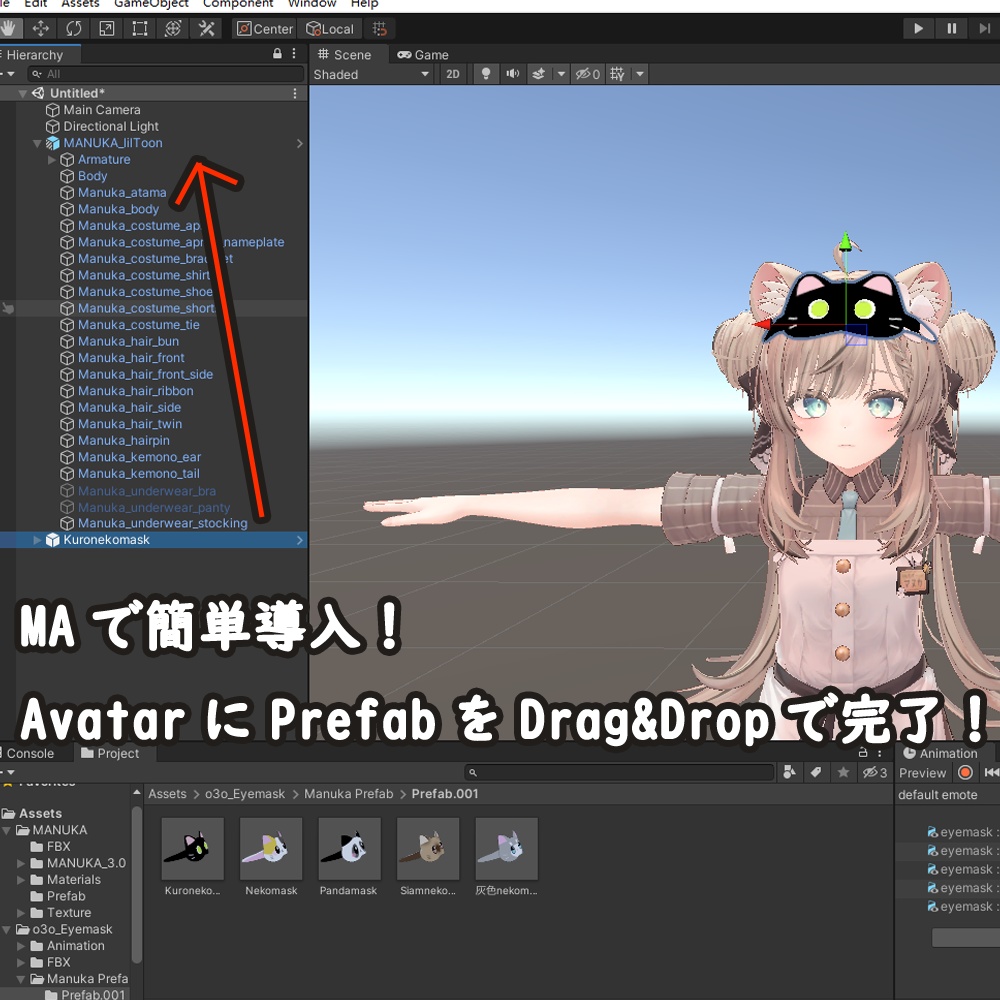Image resolution: width=1000 pixels, height=1000 pixels.
Task: Mute scene audio in the Scene toolbar
Action: pos(511,73)
